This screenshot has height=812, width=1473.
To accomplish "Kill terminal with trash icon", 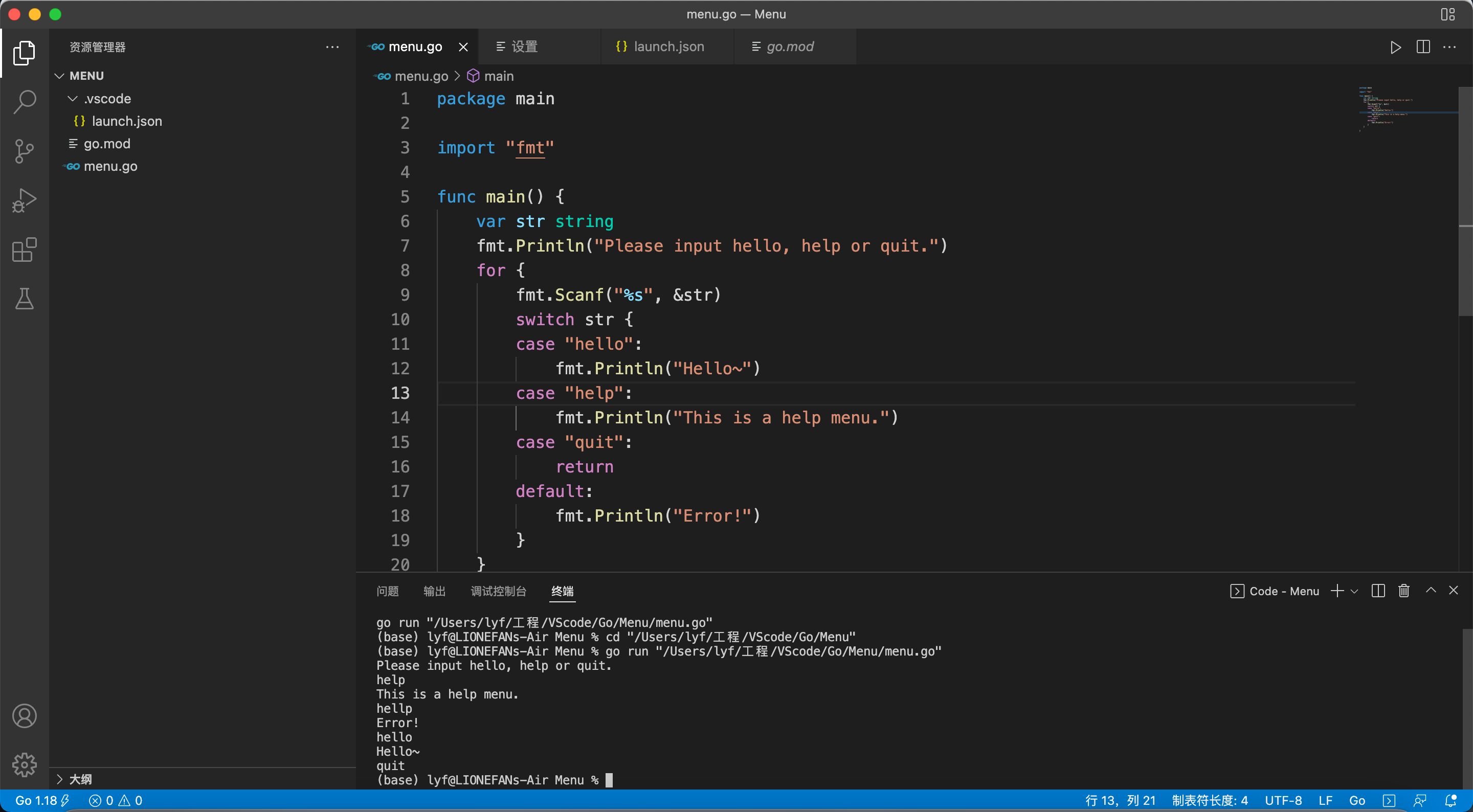I will 1404,591.
